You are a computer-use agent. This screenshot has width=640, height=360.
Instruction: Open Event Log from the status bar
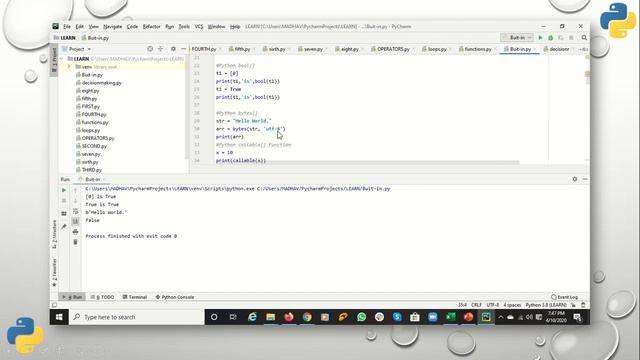[564, 297]
